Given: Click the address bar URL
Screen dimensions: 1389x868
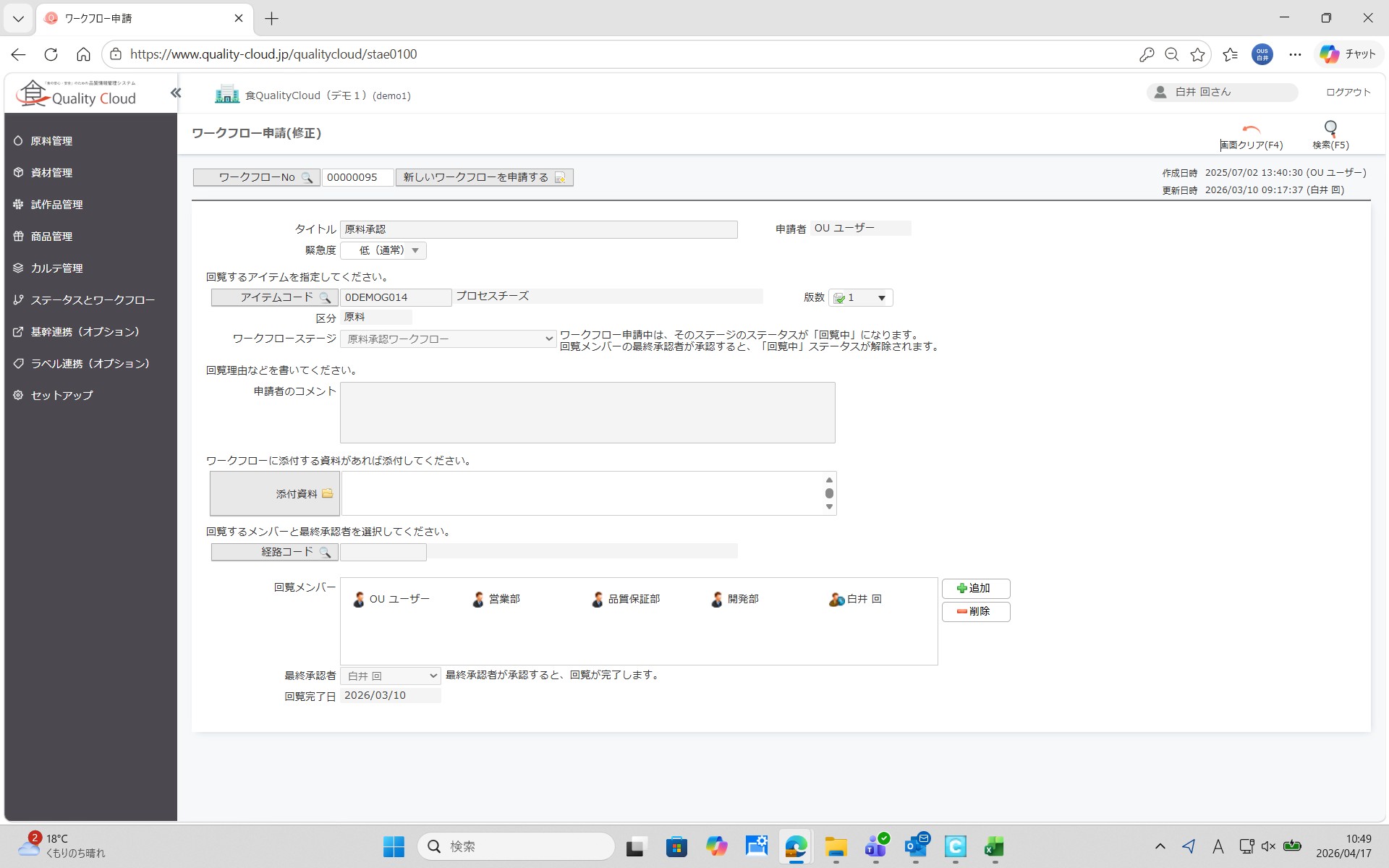Looking at the screenshot, I should pos(273,54).
